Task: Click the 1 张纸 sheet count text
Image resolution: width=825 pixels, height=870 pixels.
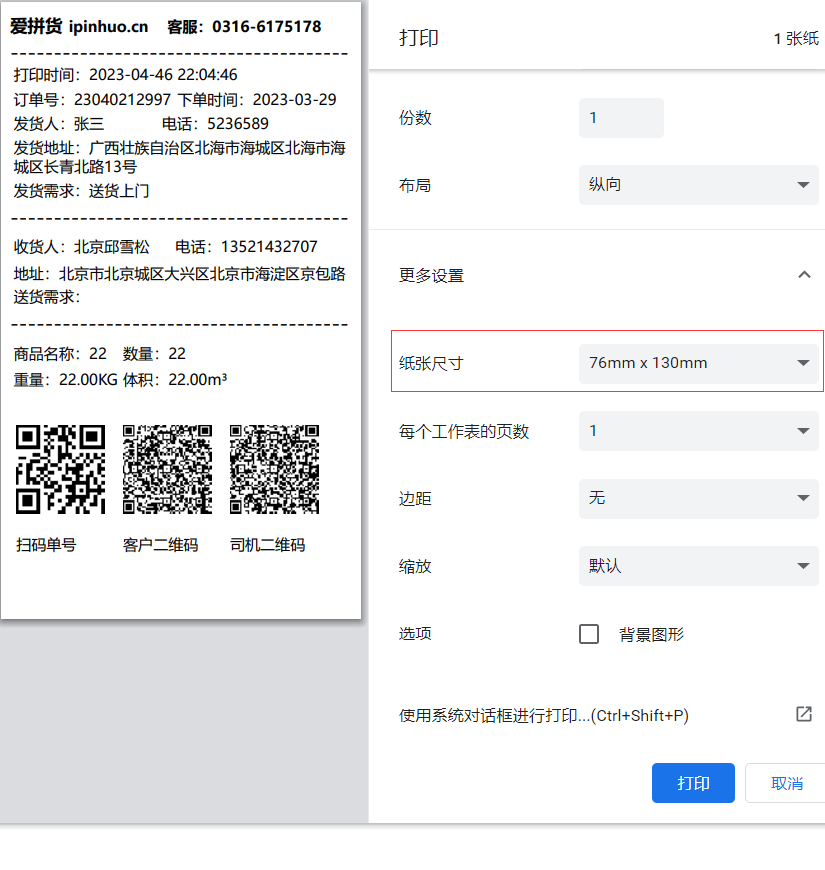Action: point(796,39)
